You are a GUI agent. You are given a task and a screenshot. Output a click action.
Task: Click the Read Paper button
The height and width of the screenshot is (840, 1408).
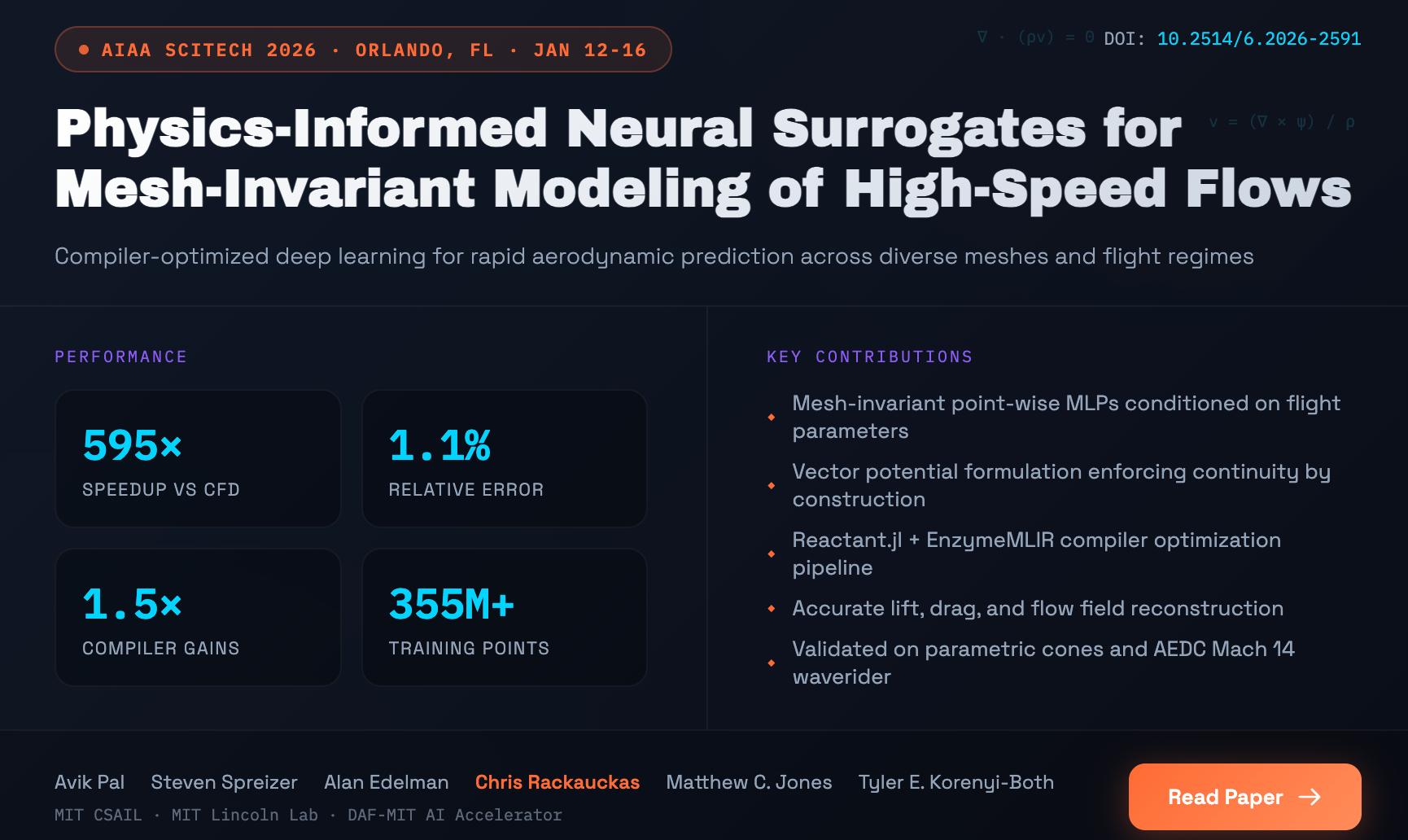point(1244,797)
